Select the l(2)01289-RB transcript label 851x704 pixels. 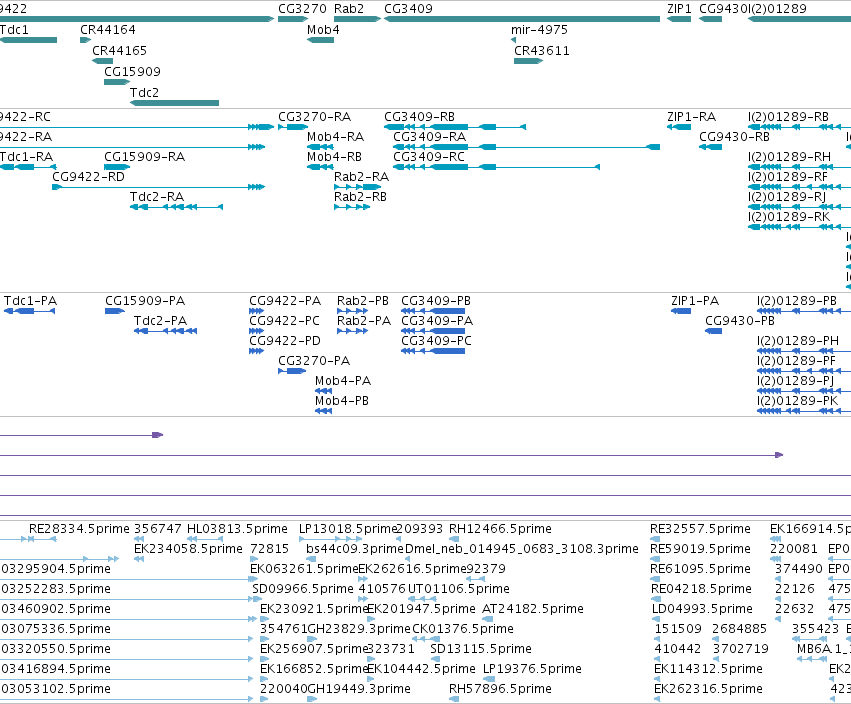coord(789,117)
